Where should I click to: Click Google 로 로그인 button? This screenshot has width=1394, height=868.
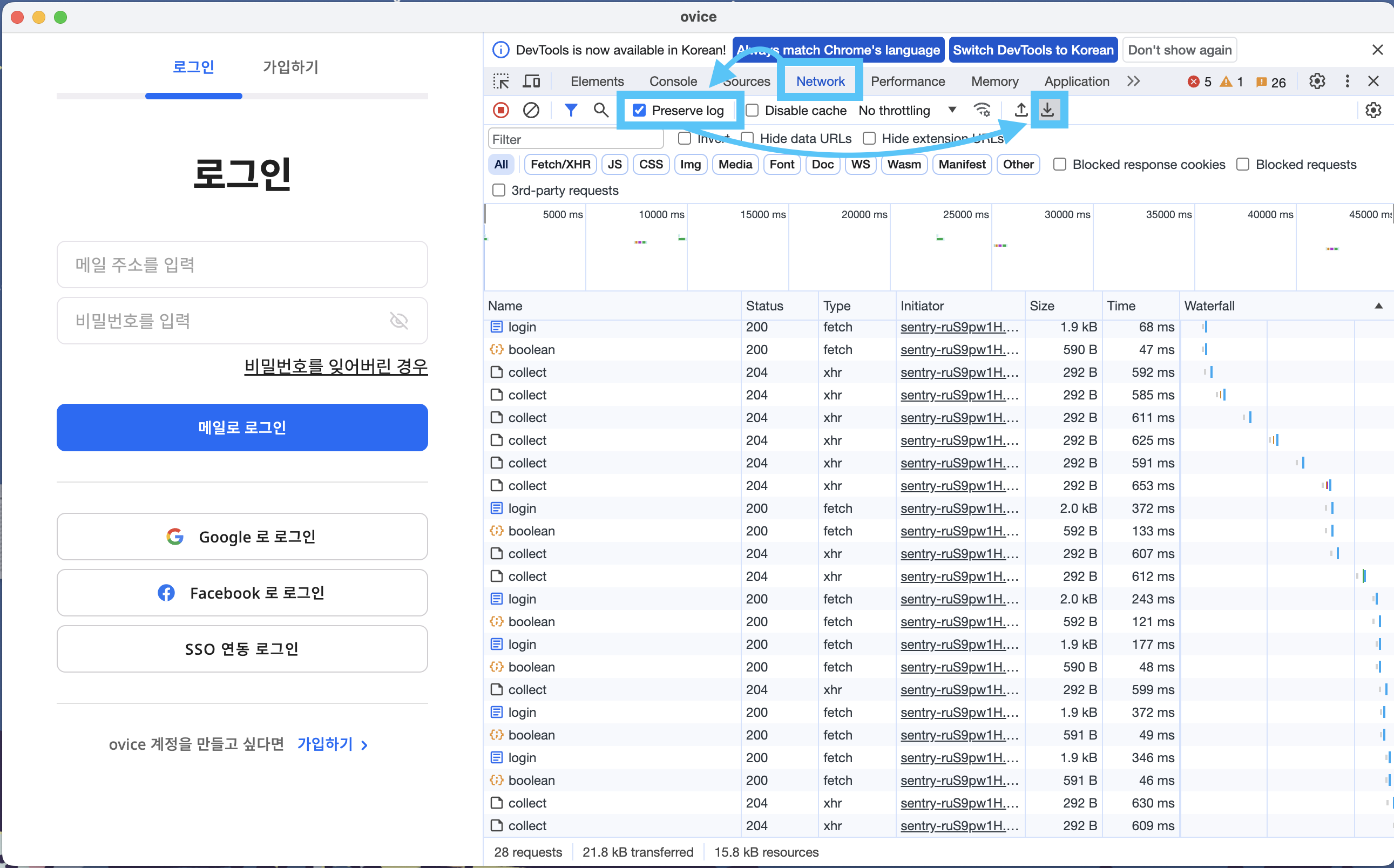pyautogui.click(x=242, y=537)
